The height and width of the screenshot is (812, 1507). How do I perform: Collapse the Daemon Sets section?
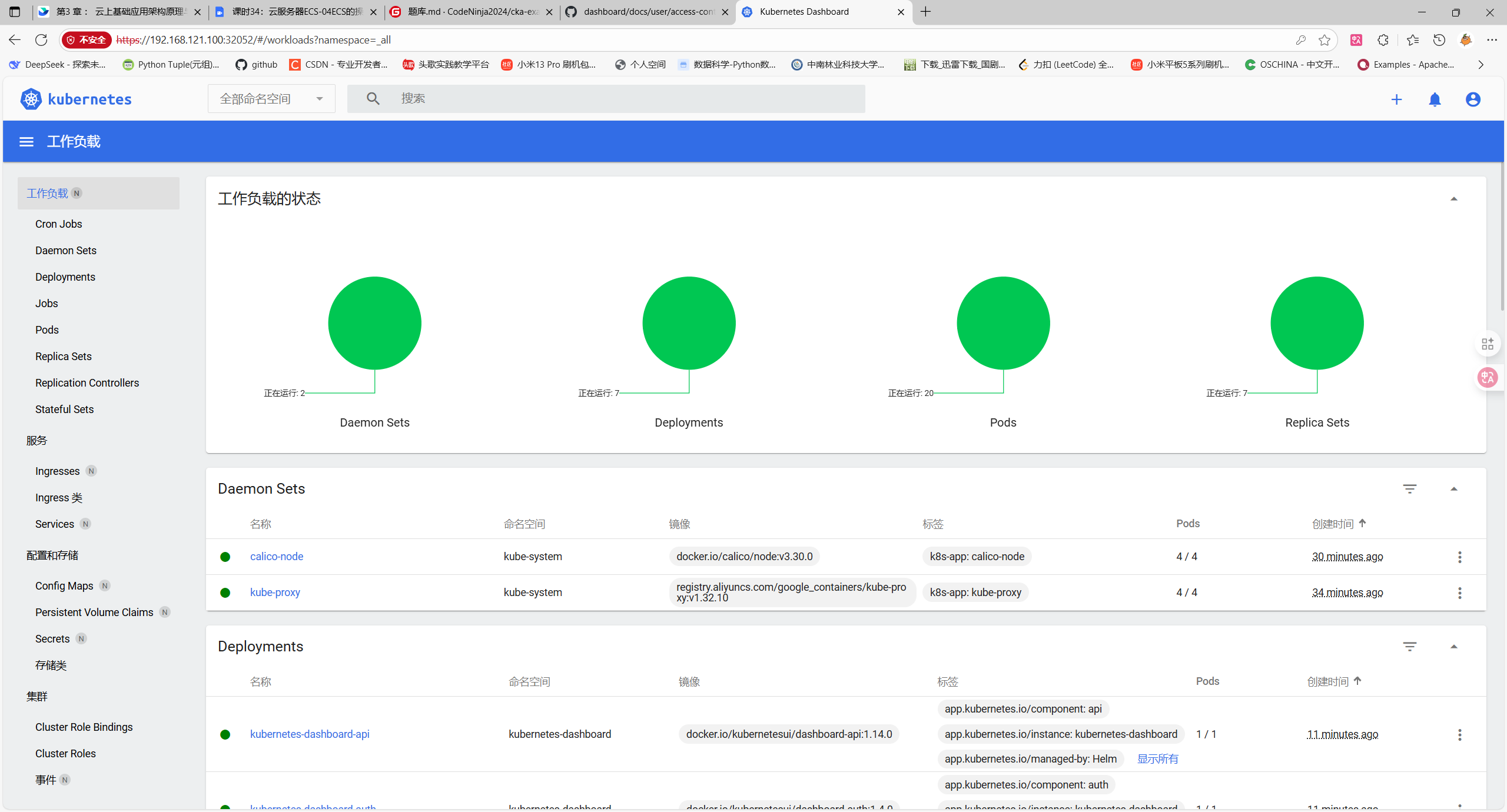tap(1453, 489)
